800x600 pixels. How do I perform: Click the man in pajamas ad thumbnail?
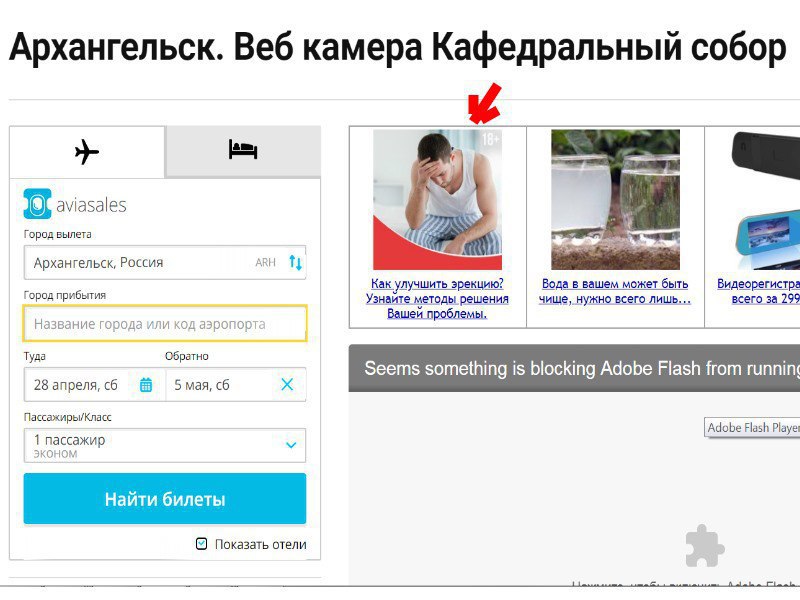[438, 199]
